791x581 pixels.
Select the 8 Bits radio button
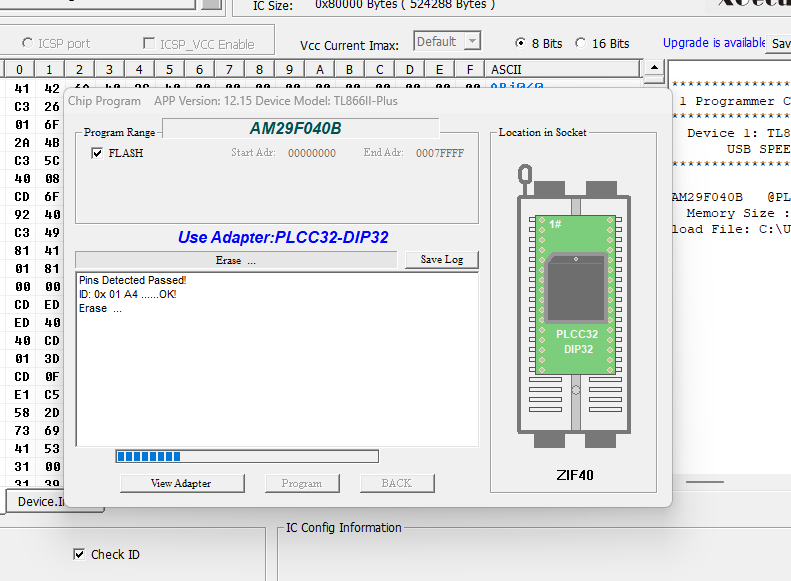tap(520, 43)
